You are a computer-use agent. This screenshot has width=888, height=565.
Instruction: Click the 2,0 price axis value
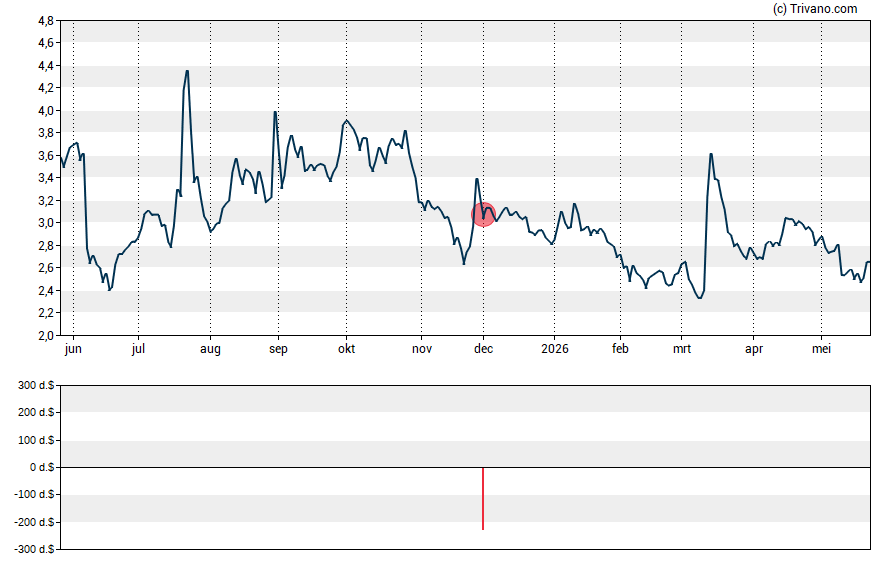coord(46,336)
